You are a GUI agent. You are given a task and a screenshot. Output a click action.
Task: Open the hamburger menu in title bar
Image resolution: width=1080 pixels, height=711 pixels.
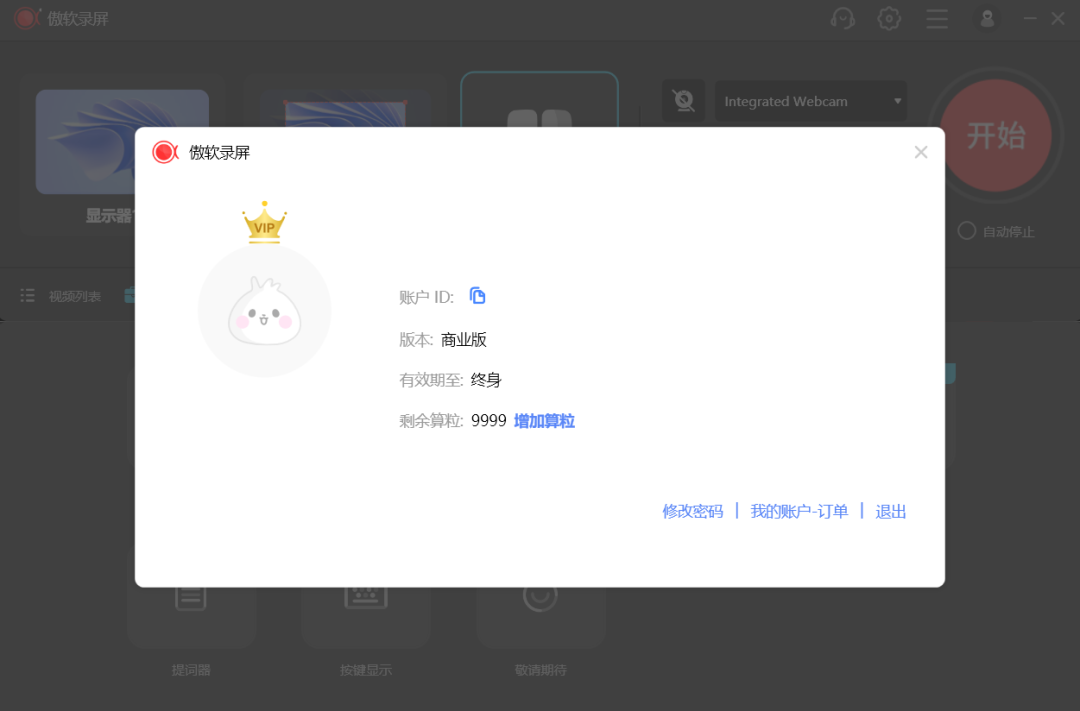point(937,19)
